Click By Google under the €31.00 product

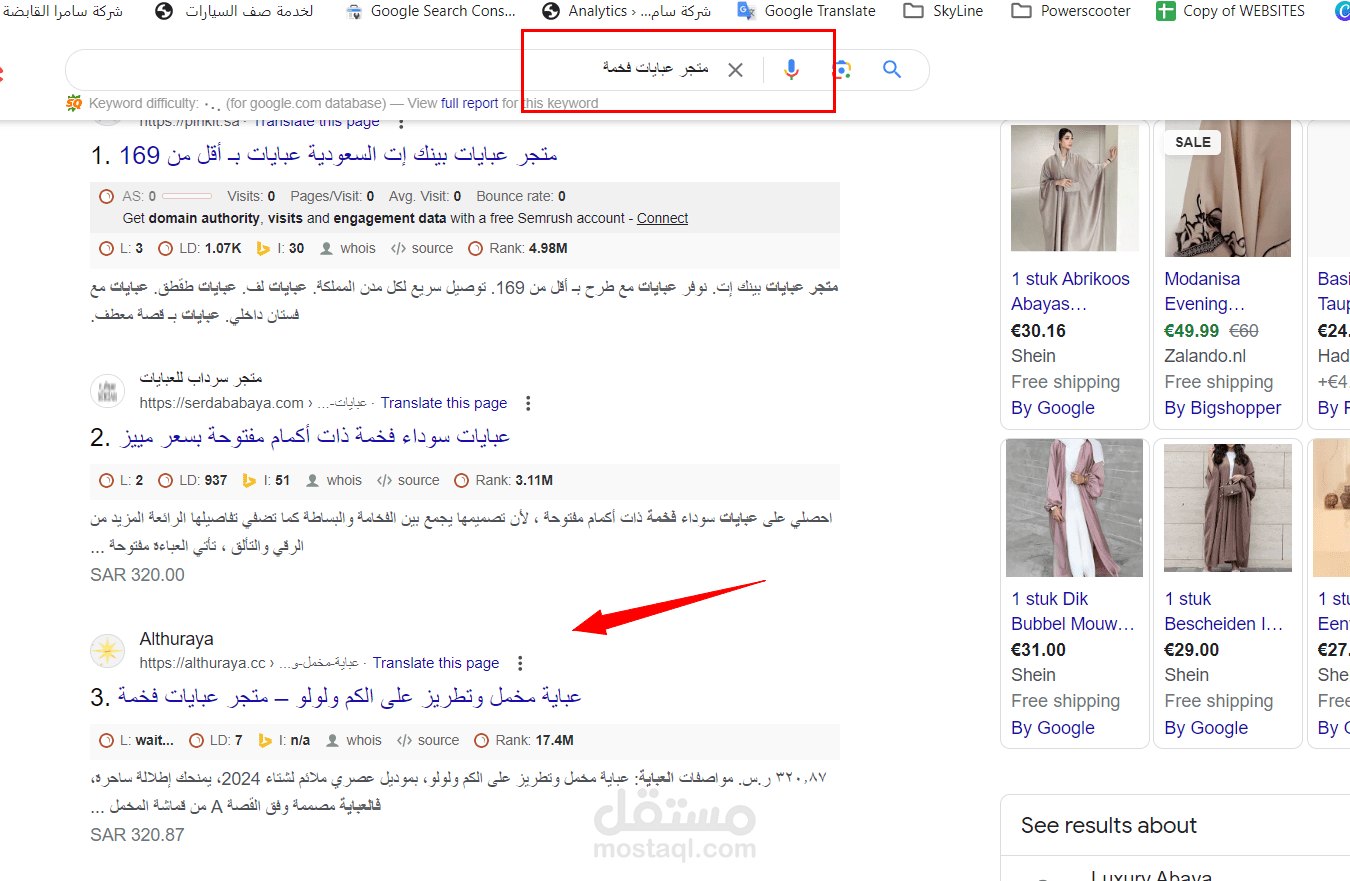(x=1053, y=728)
